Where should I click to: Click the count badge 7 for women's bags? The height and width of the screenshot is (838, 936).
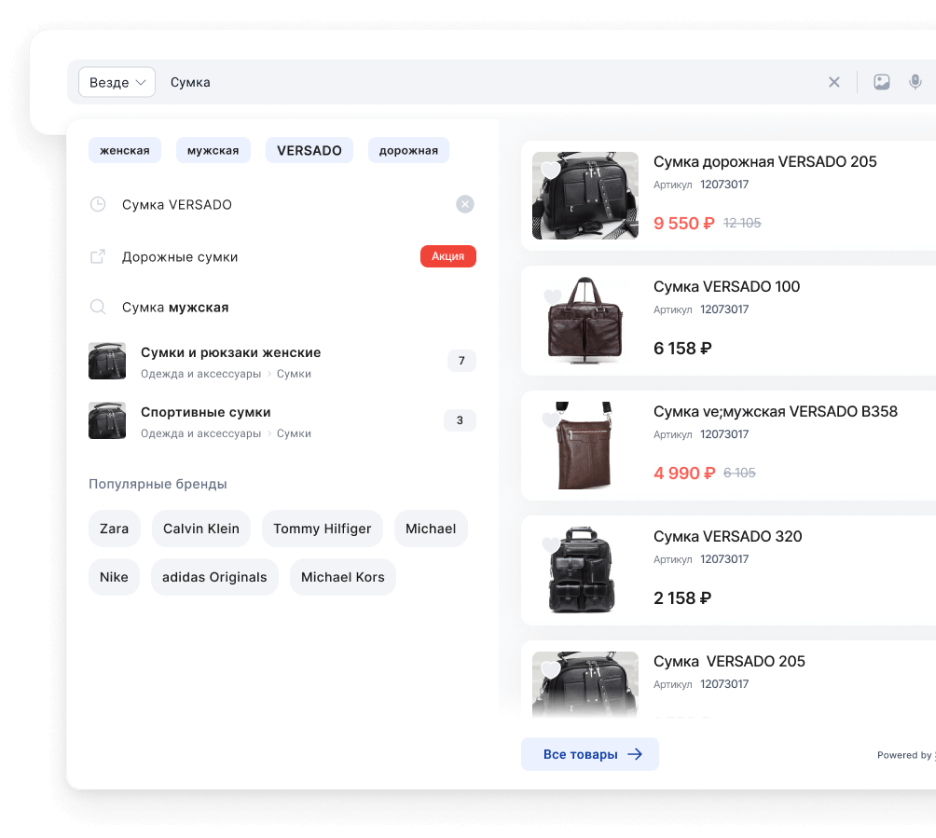[x=461, y=361]
